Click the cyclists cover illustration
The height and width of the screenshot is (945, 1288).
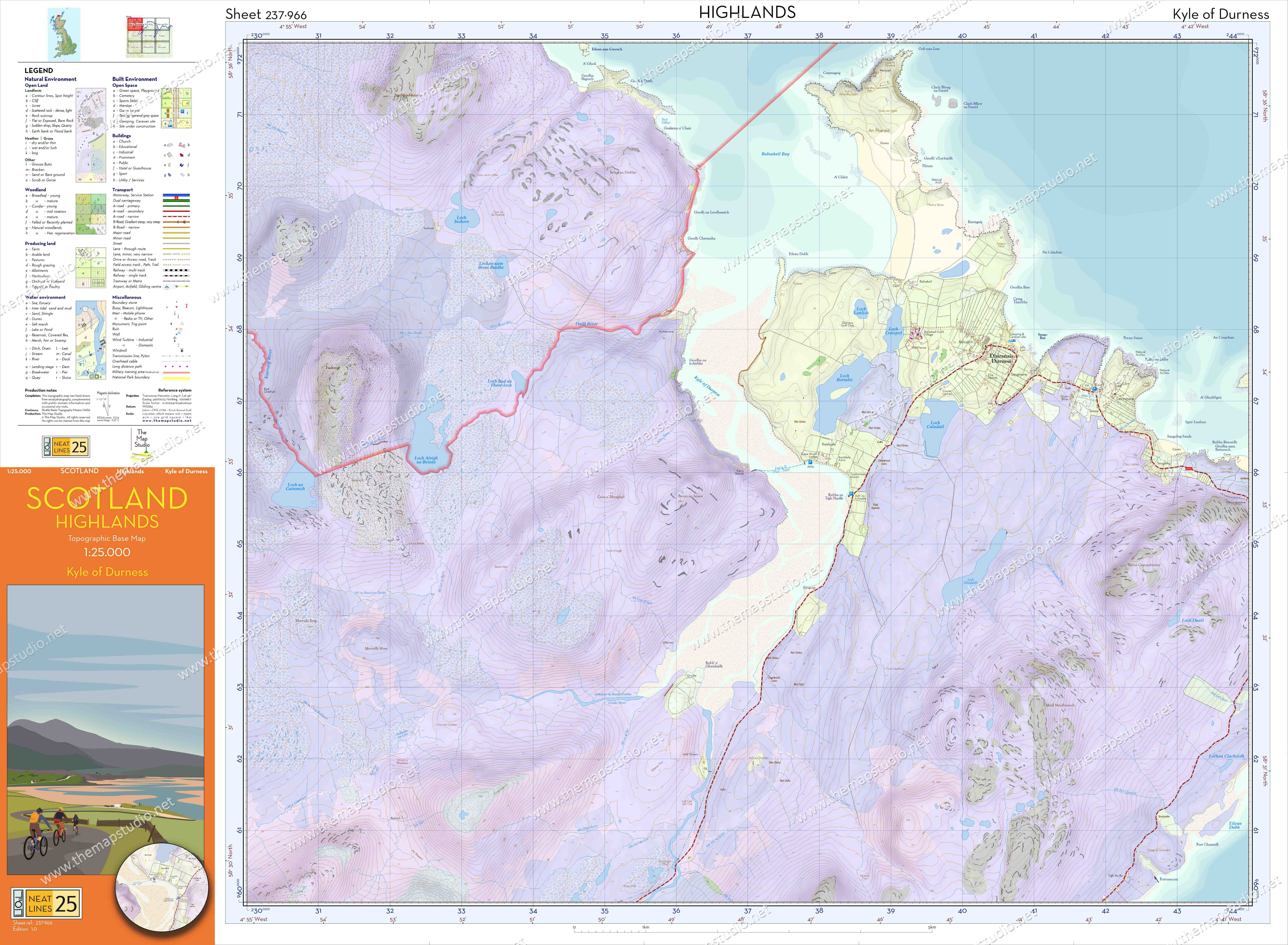106,729
